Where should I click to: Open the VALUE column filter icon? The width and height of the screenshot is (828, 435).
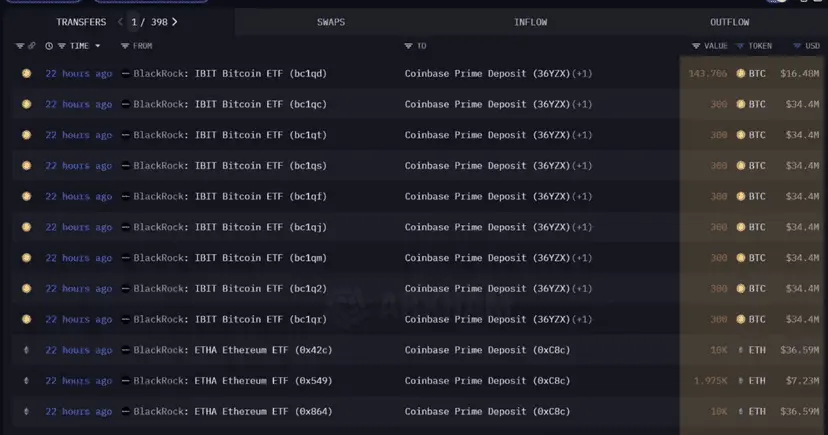pyautogui.click(x=696, y=46)
